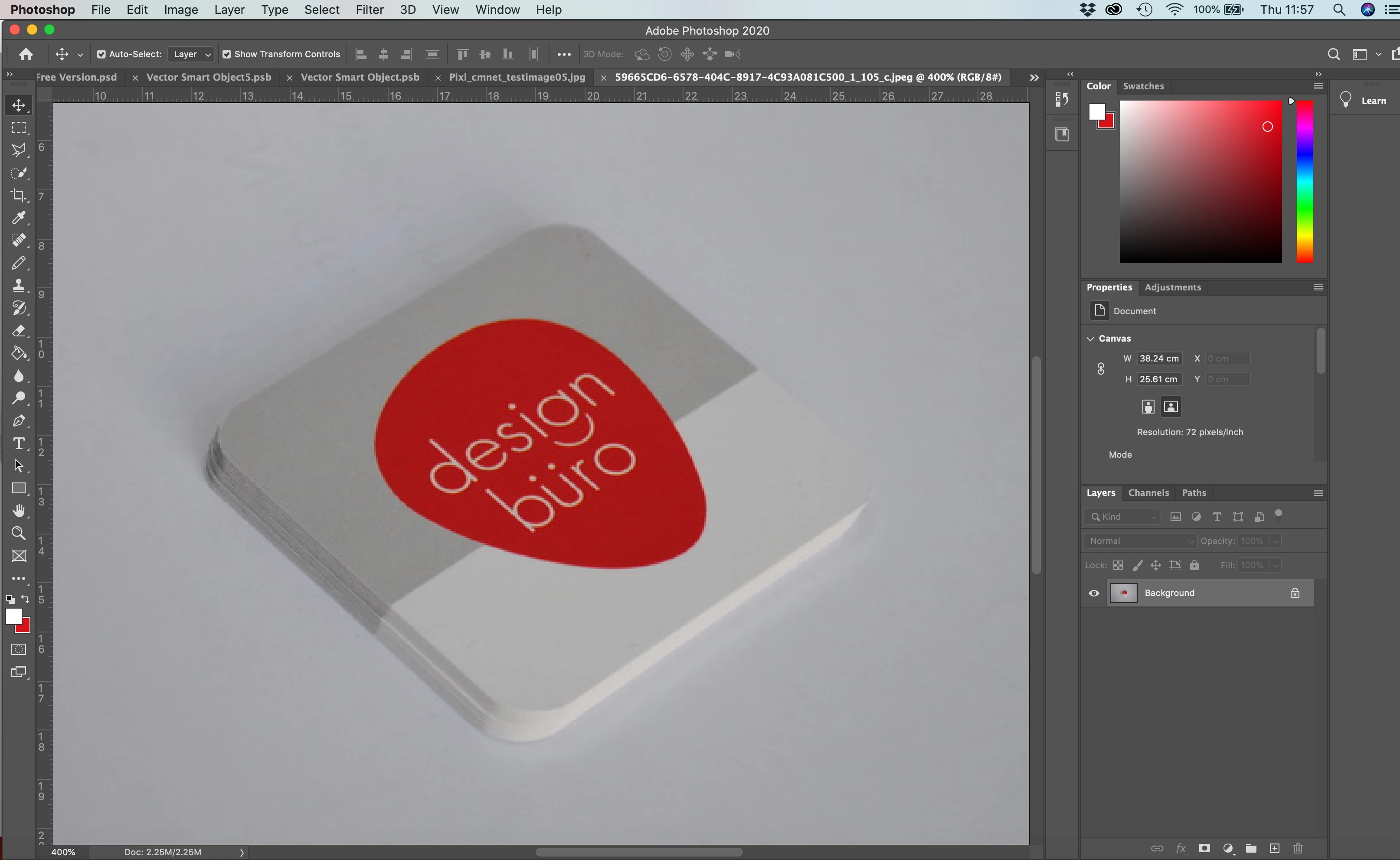Uncheck the Auto-Select checkbox
This screenshot has height=860, width=1400.
[101, 54]
